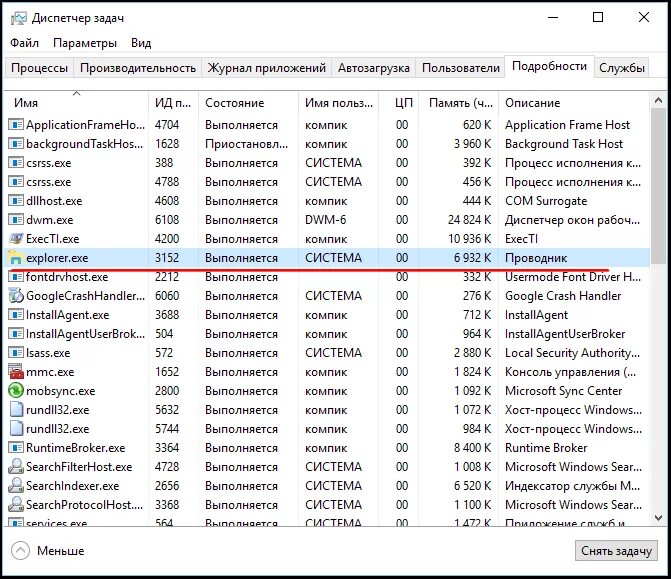Click the SearchFilterHost.exe magnifier icon

[x=16, y=466]
